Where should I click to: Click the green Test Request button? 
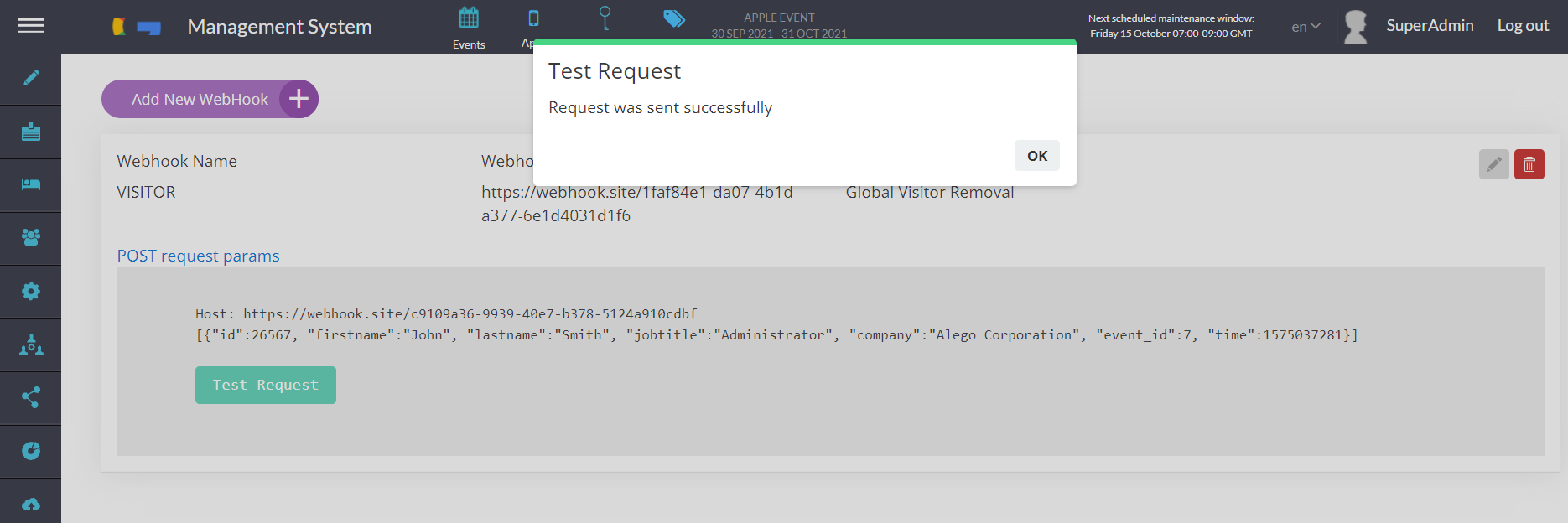[x=265, y=385]
